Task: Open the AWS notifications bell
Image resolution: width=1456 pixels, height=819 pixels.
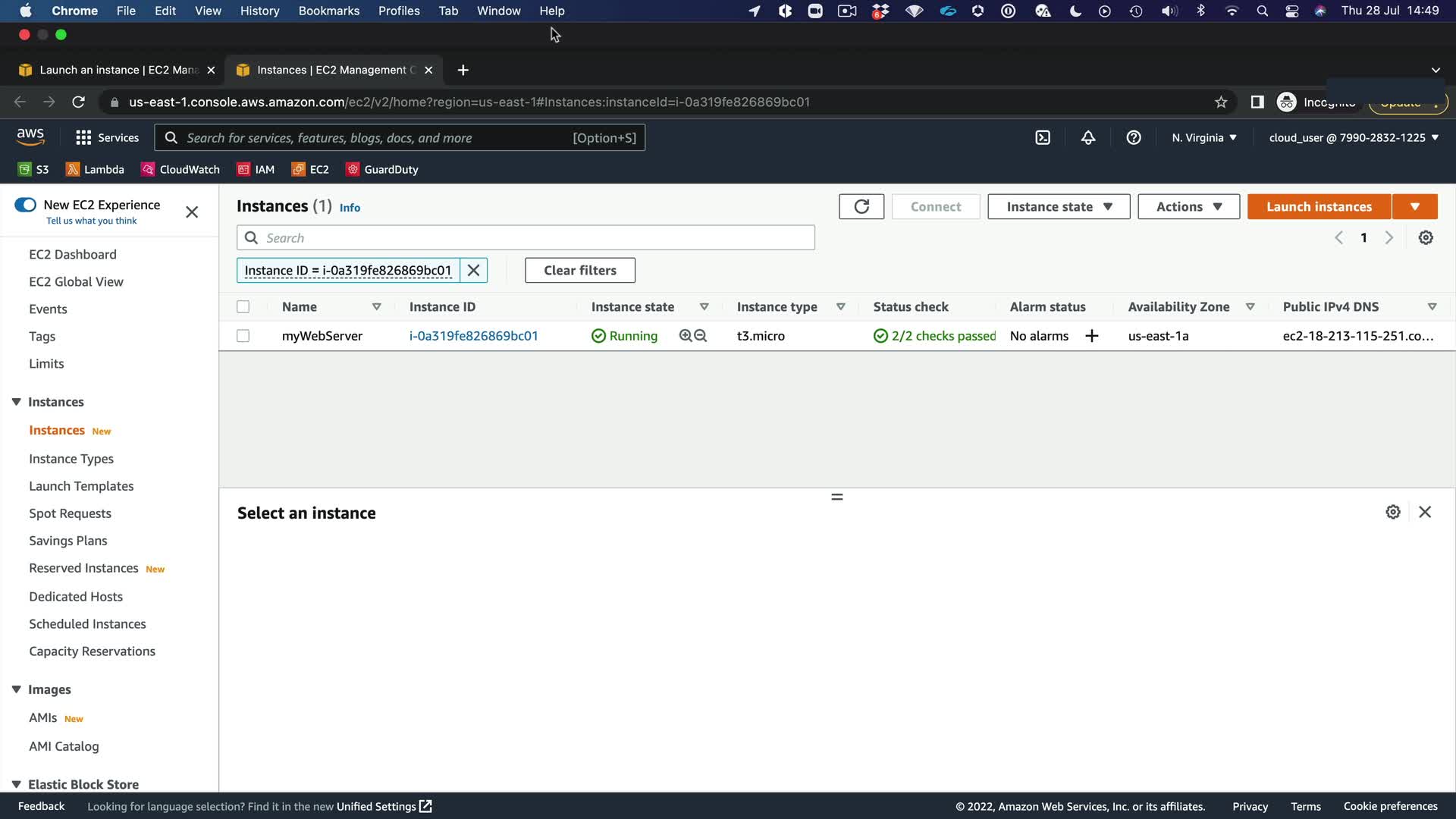Action: click(1088, 137)
